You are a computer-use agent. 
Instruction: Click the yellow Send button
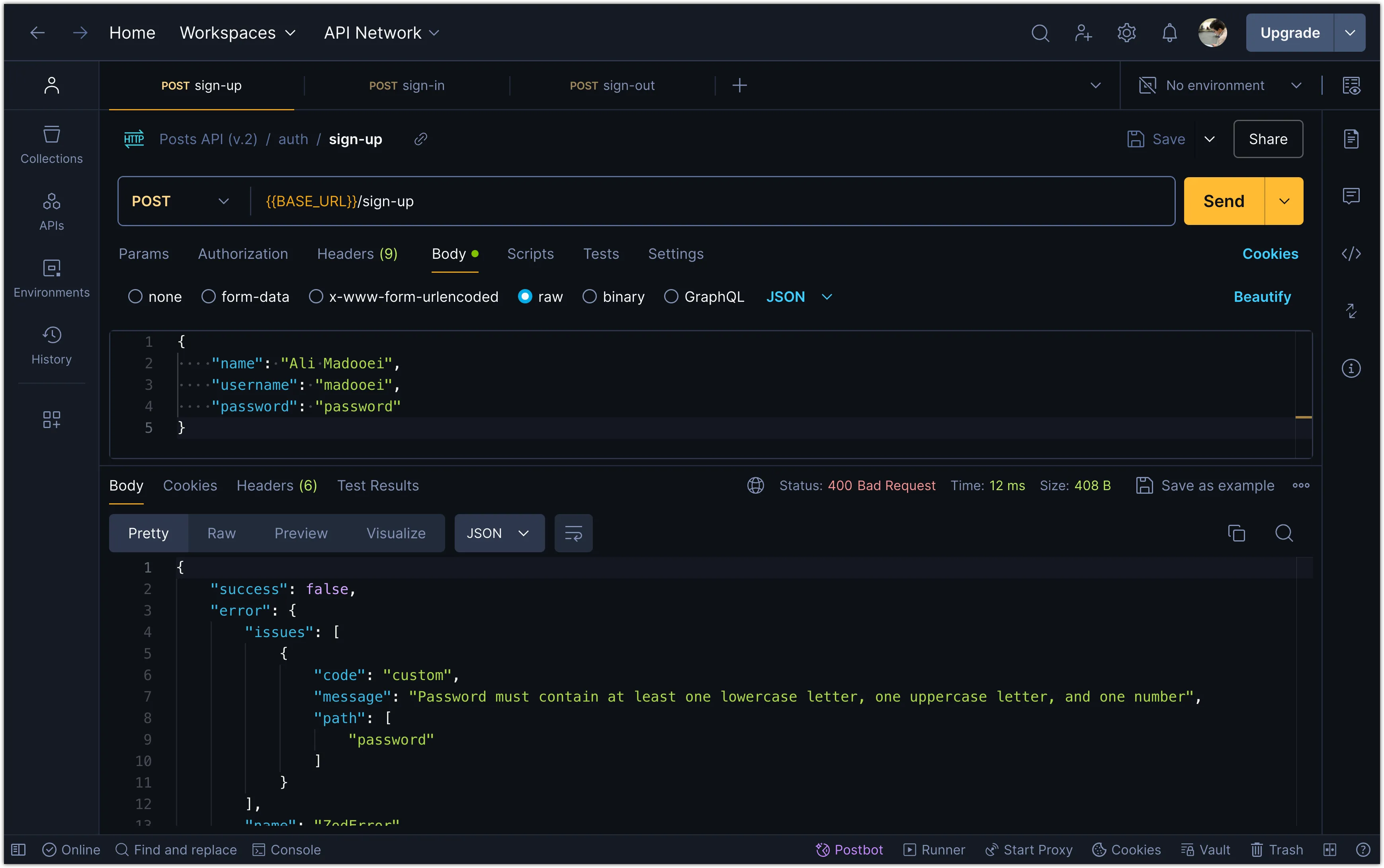[x=1224, y=201]
